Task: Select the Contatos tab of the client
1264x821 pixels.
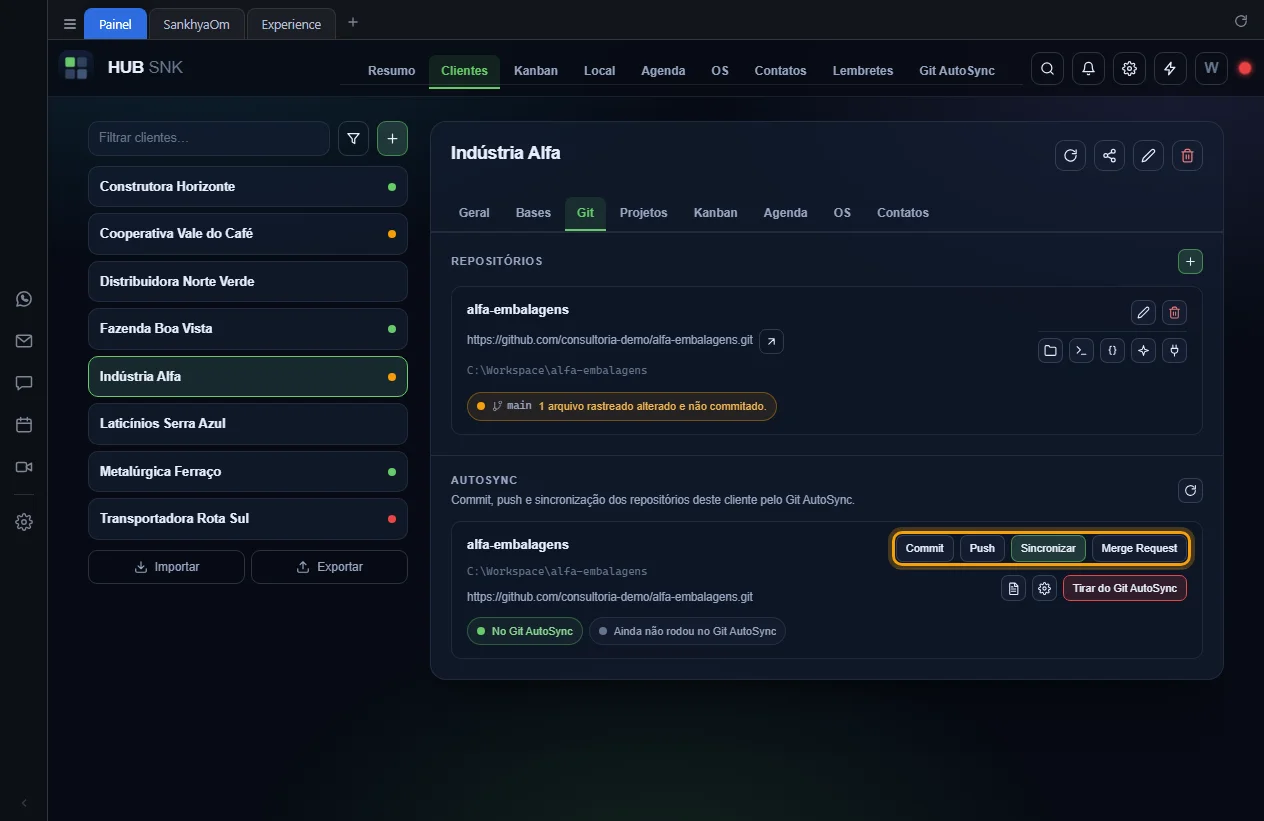Action: 903,213
